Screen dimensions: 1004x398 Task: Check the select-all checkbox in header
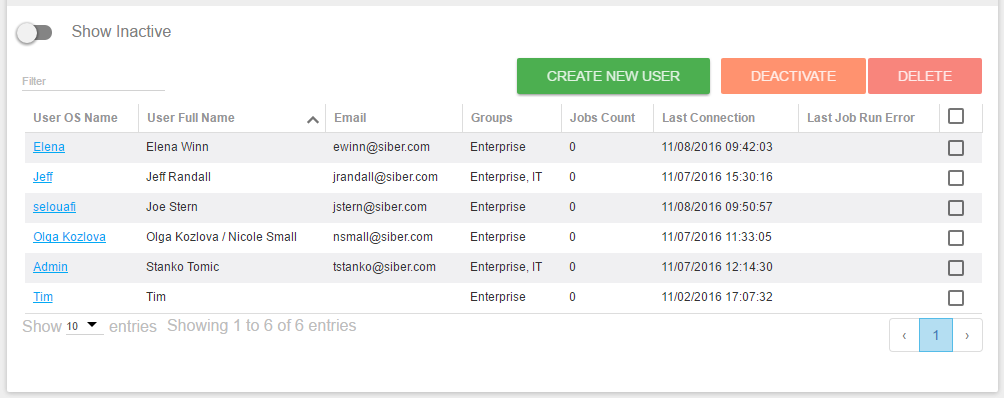(x=955, y=116)
